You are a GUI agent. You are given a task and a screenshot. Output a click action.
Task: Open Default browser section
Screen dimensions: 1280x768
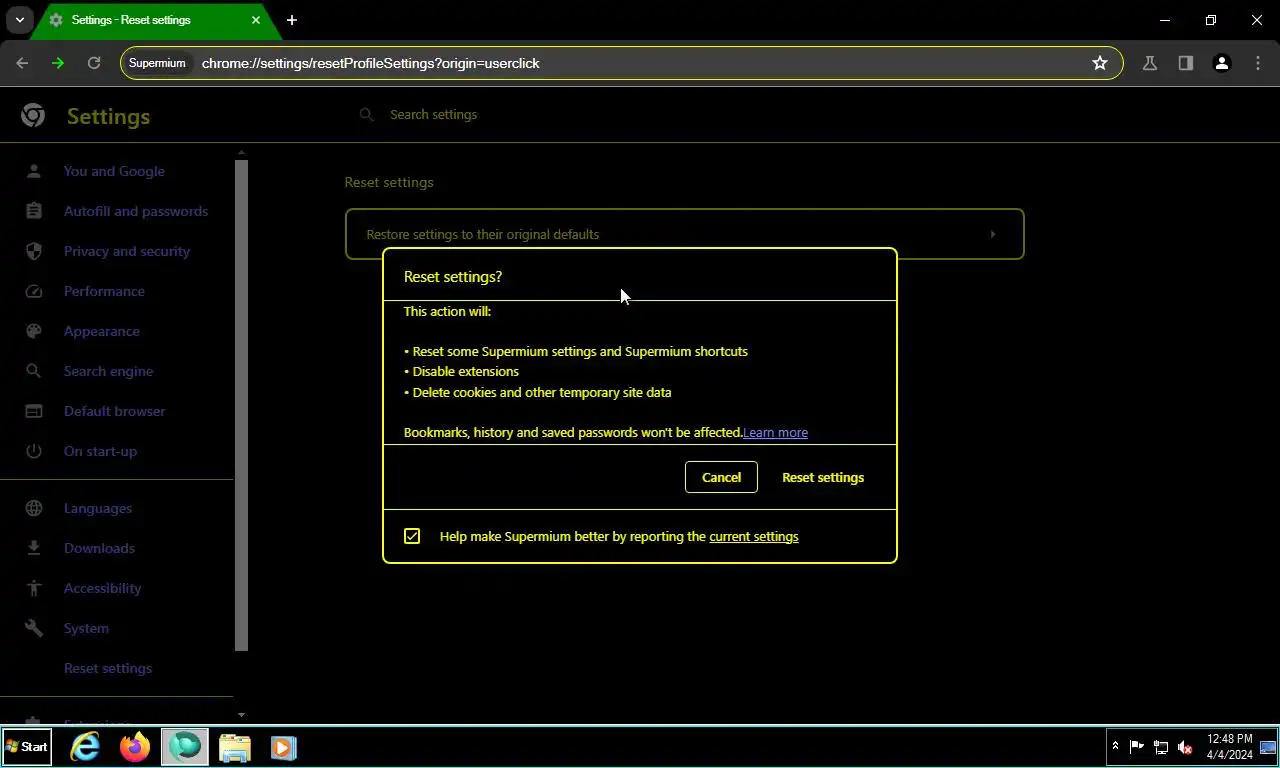(x=114, y=411)
